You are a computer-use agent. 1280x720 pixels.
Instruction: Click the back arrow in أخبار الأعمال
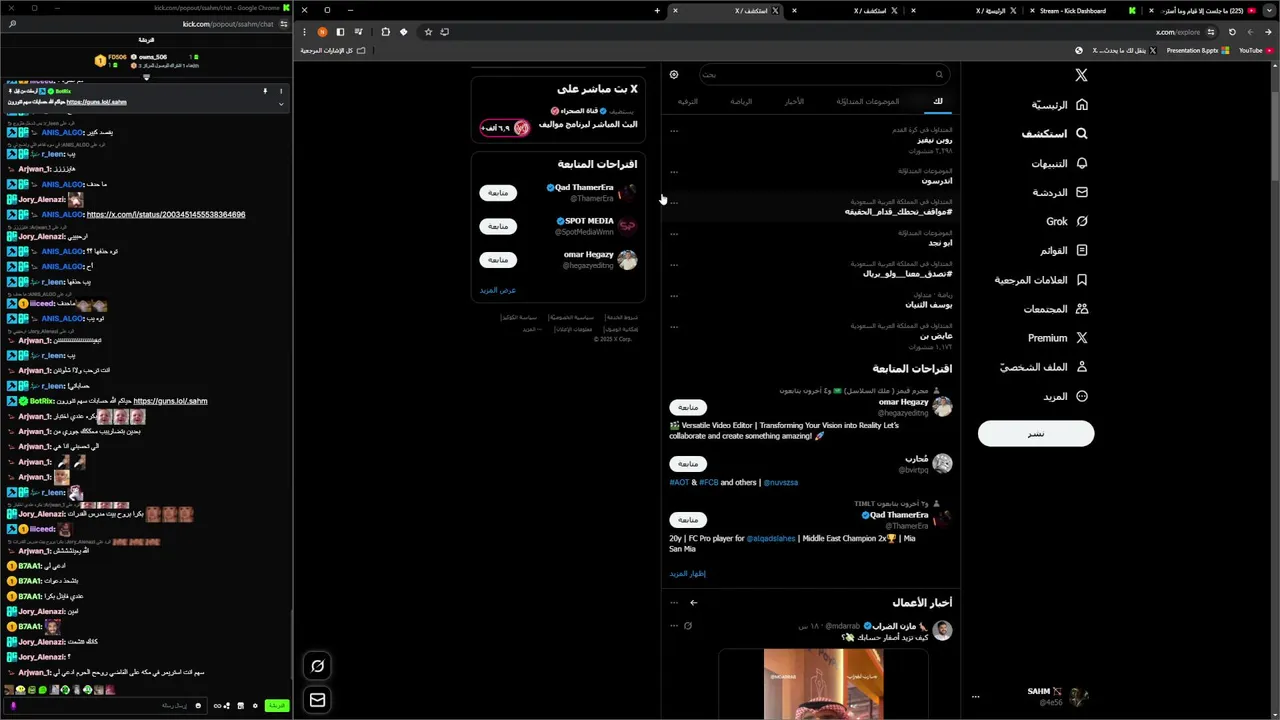coord(694,602)
